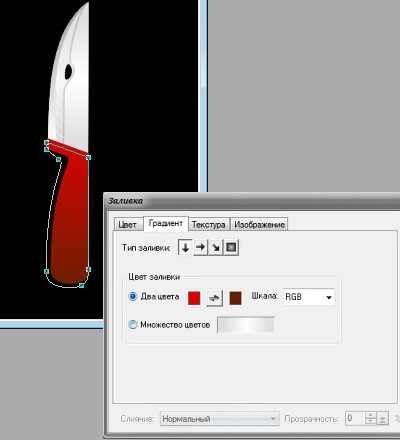Select the Множество цветов radio button
The height and width of the screenshot is (440, 400).
133,324
